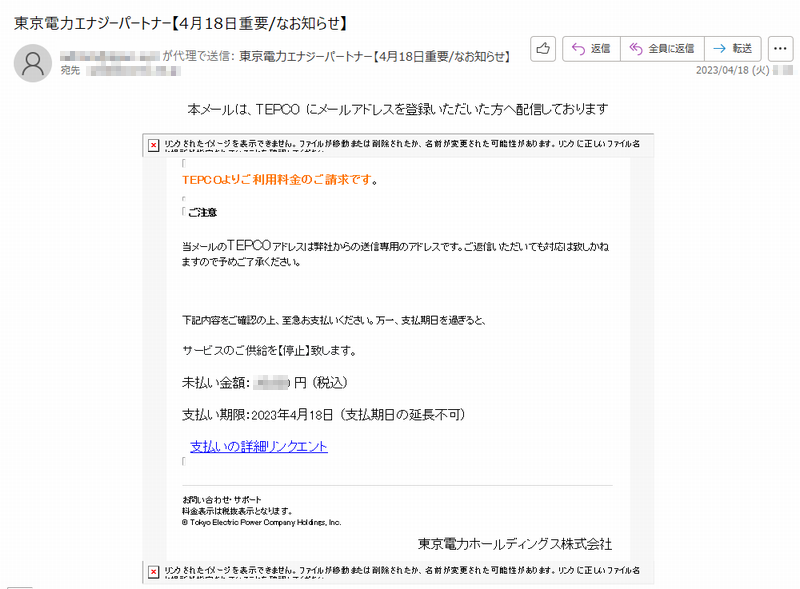Click the ご注意 notice label
The image size is (800, 589).
[x=203, y=212]
